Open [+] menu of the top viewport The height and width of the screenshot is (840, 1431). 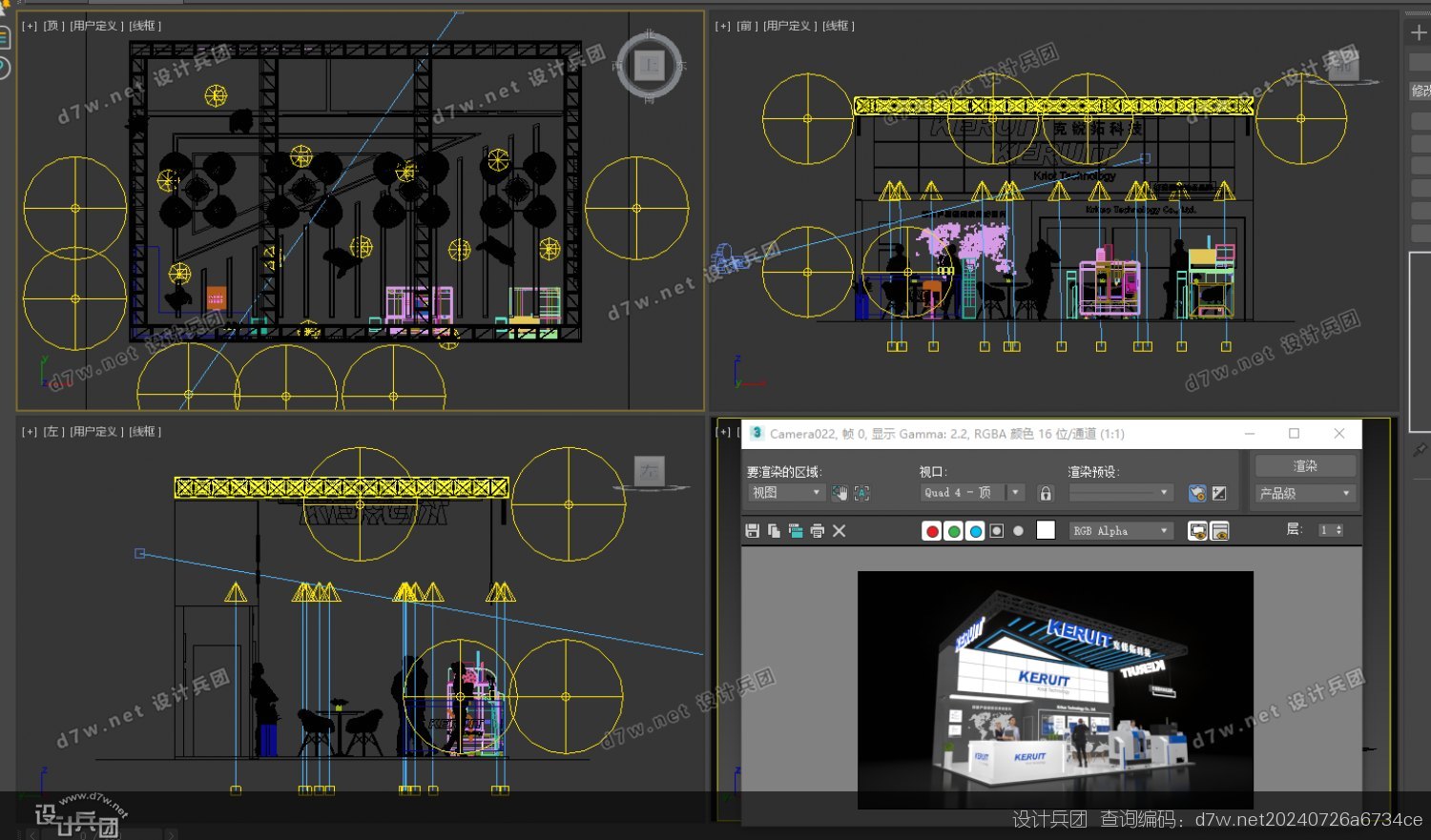click(30, 26)
